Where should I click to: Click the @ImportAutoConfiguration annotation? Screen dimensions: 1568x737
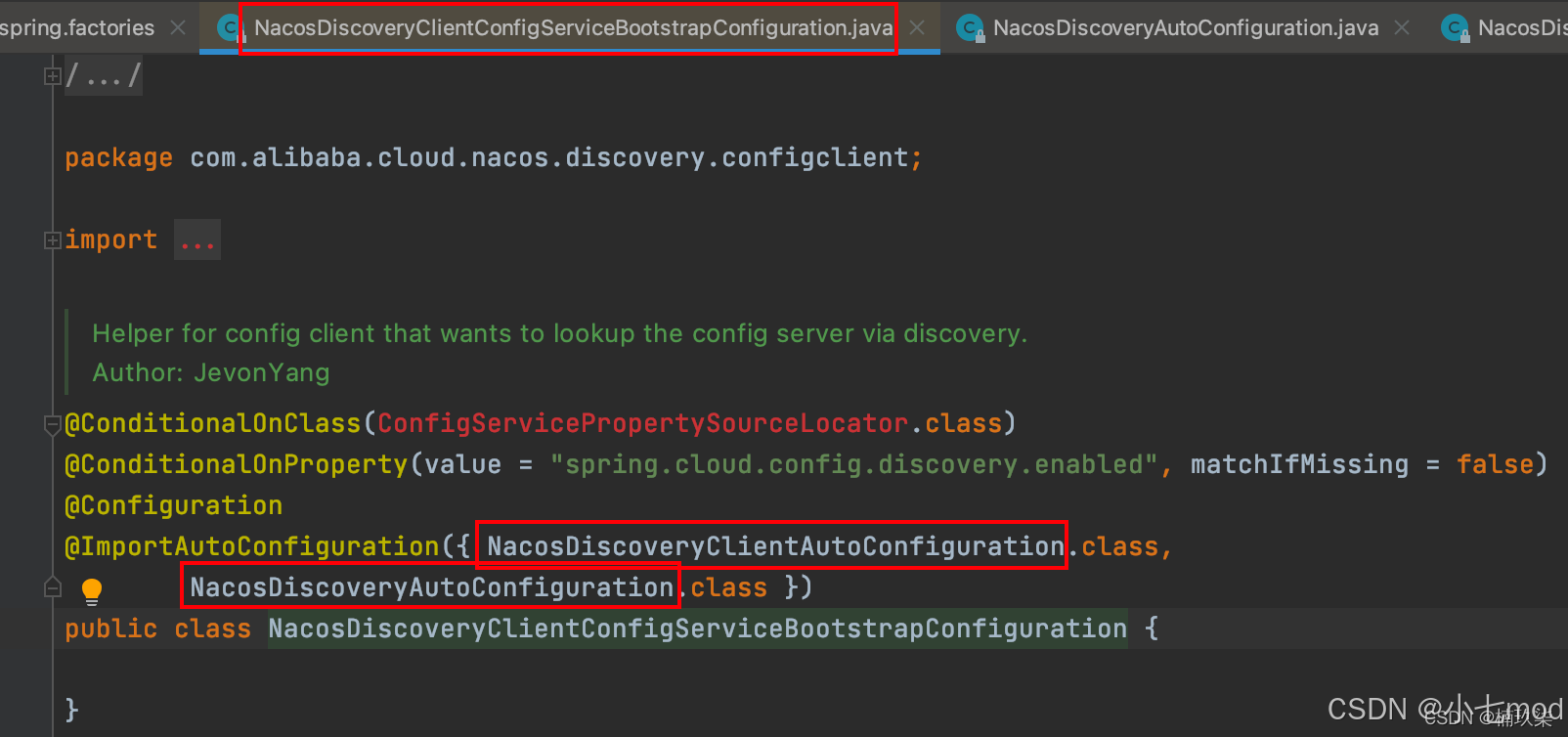point(252,546)
